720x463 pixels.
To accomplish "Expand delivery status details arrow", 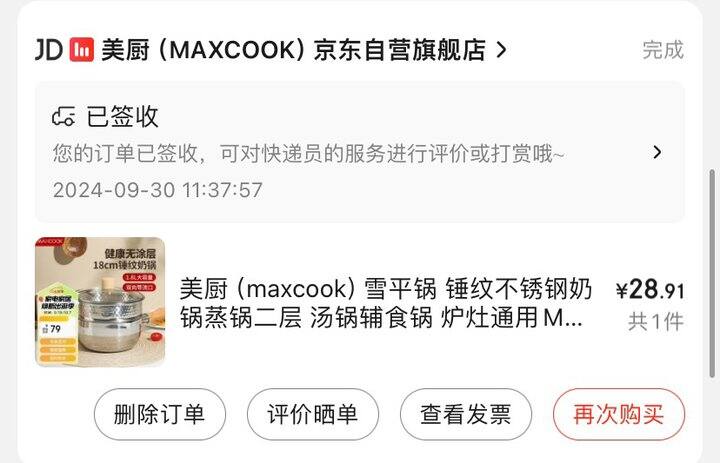I will [658, 152].
